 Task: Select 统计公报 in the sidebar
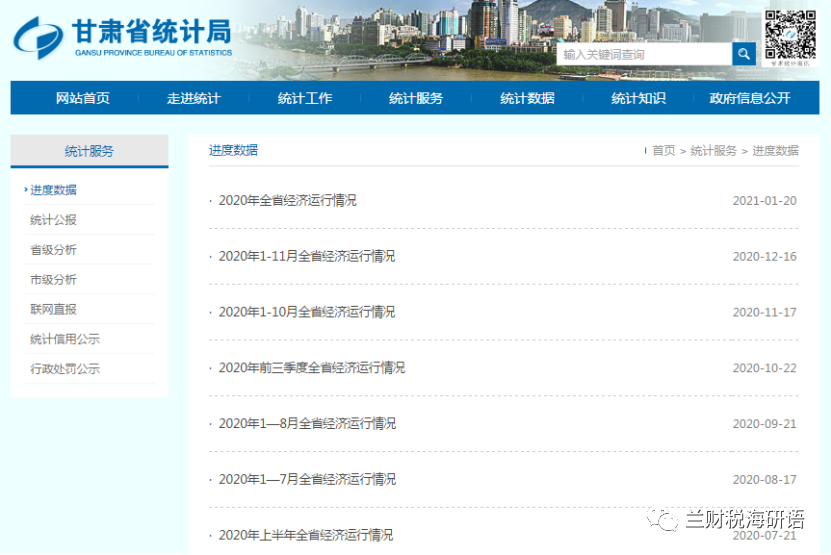pos(53,220)
